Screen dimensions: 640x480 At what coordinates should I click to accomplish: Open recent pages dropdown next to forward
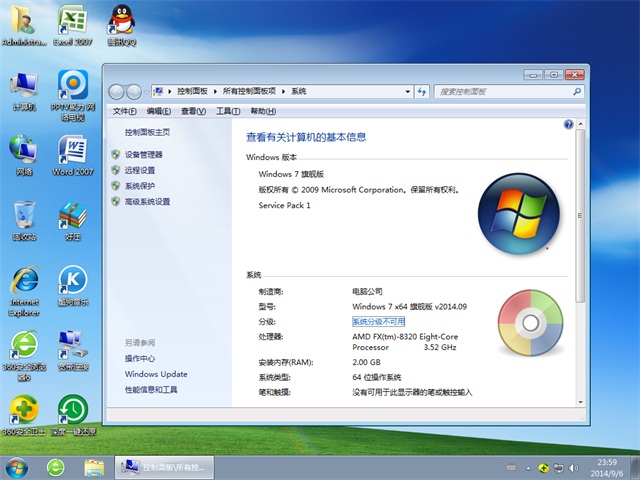click(146, 92)
